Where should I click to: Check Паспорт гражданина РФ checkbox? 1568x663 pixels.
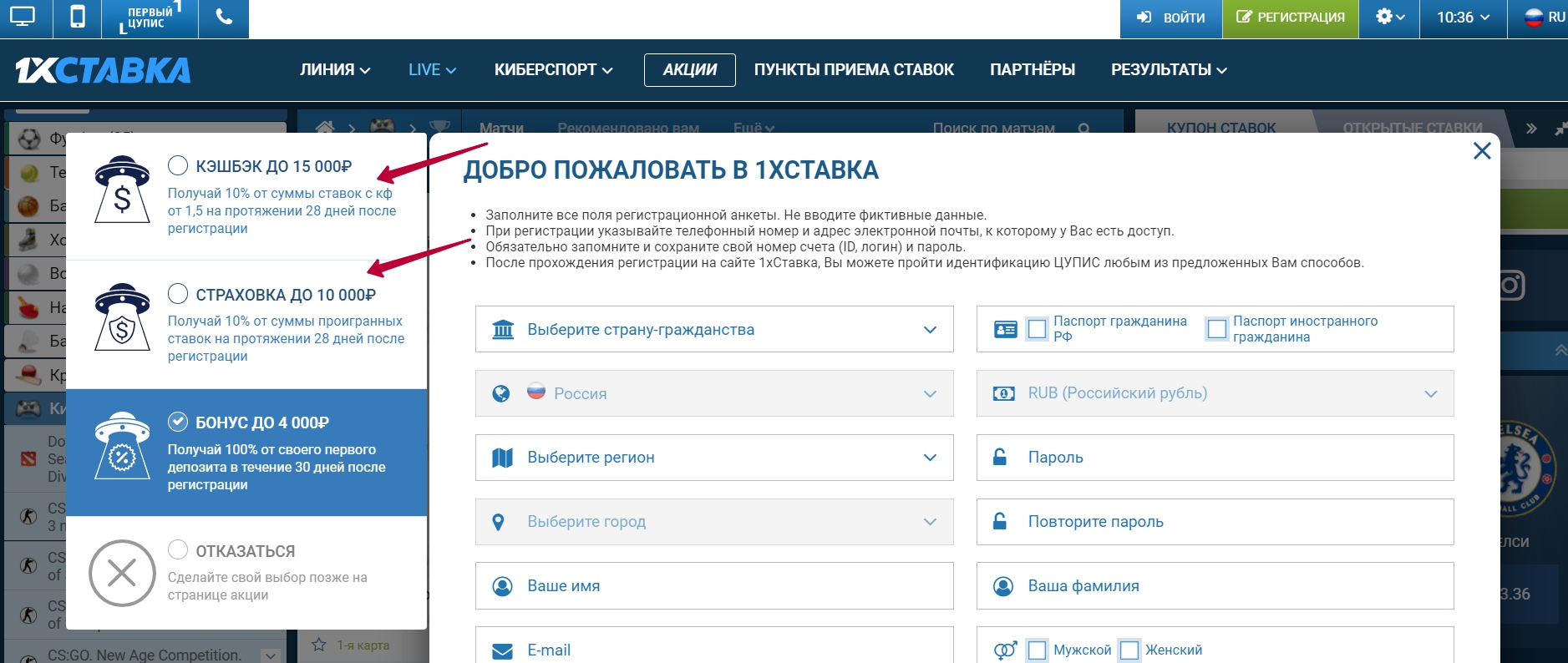point(1037,329)
